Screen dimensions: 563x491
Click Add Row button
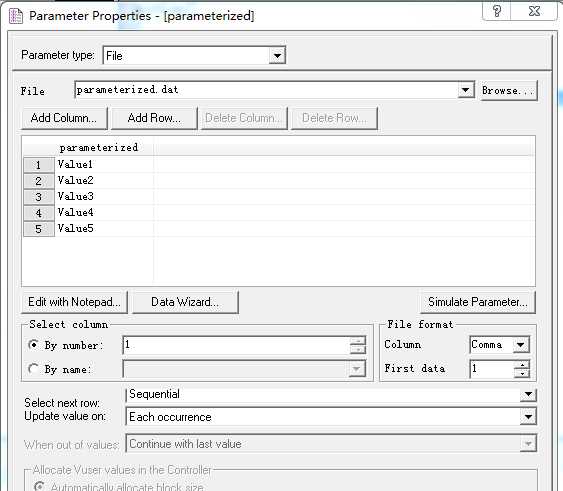click(154, 118)
